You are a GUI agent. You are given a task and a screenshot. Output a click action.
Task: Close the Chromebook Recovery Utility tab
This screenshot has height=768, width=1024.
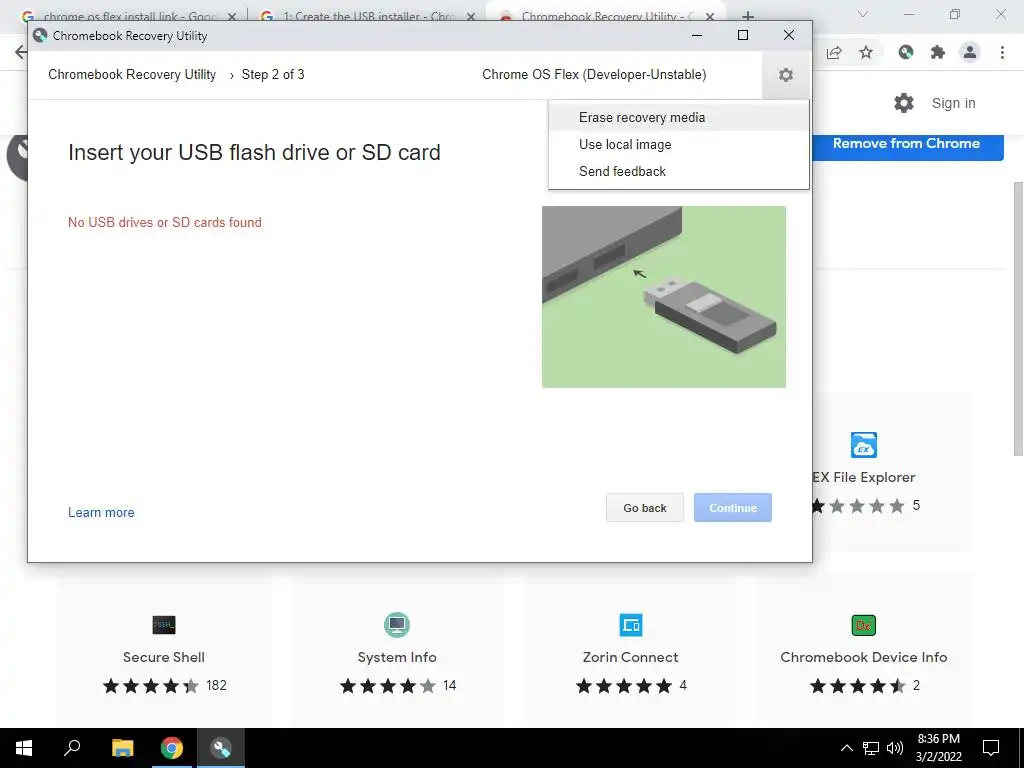coord(710,17)
